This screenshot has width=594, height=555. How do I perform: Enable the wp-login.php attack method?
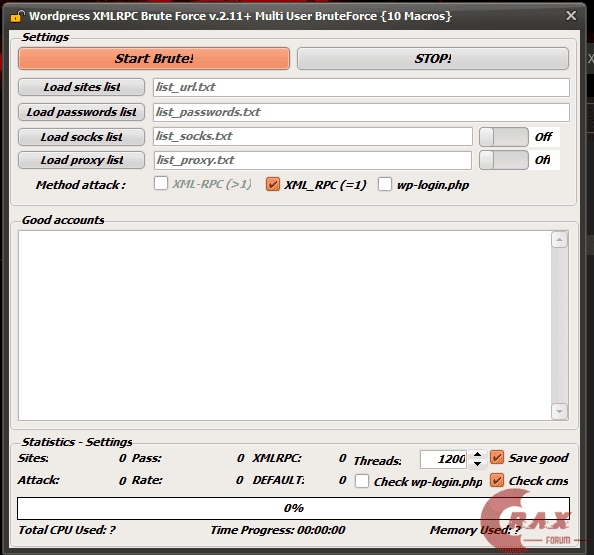tap(385, 184)
